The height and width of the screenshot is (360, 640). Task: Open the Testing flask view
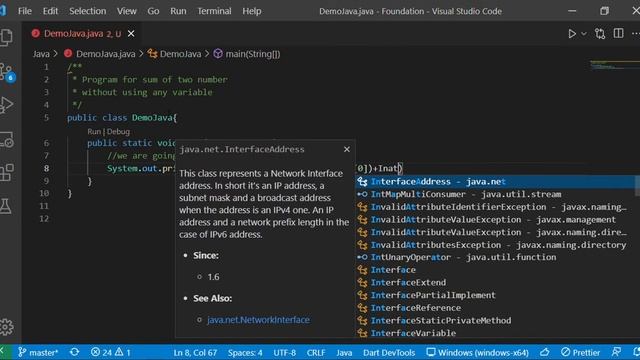[6, 206]
